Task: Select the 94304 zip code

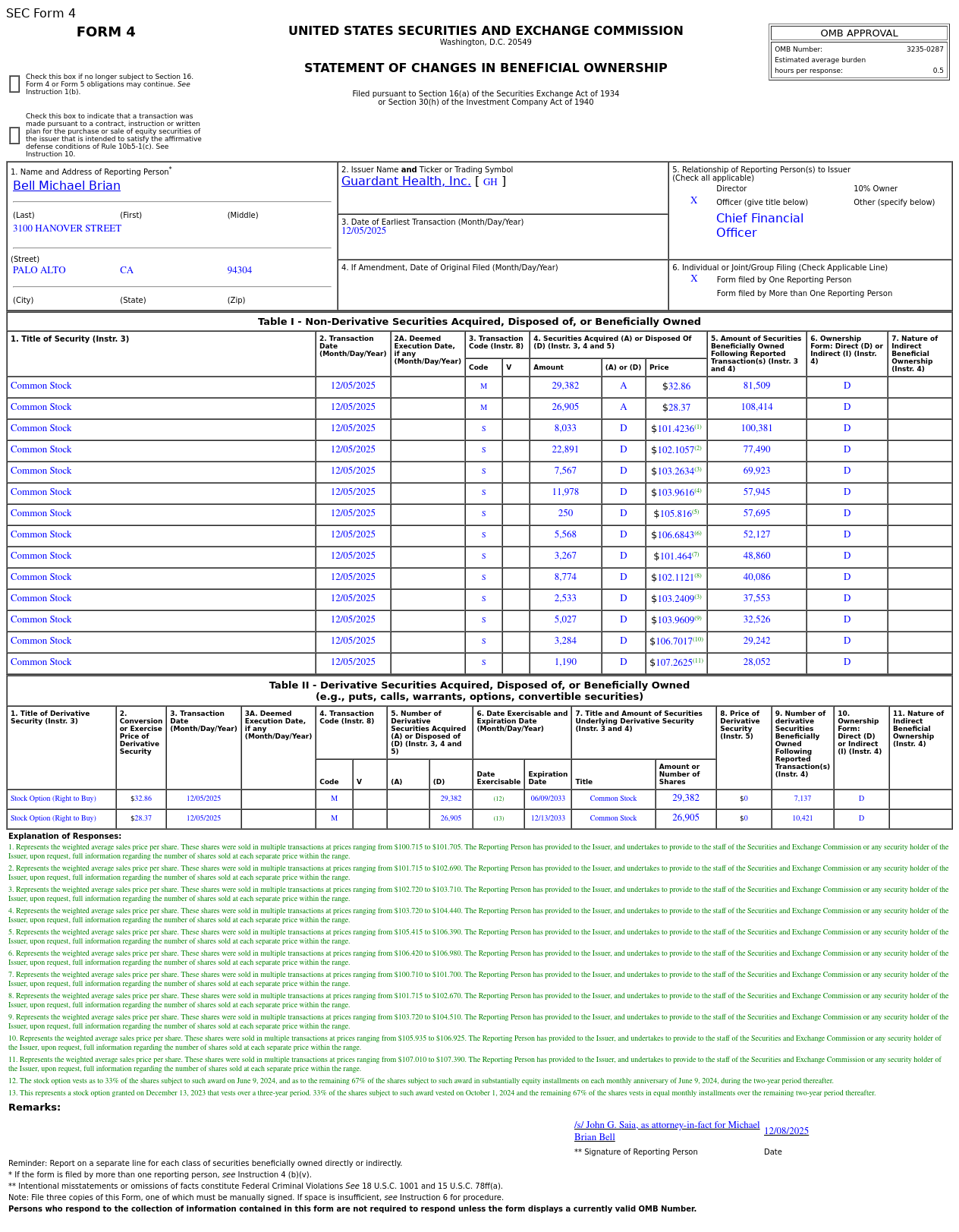Action: (240, 270)
